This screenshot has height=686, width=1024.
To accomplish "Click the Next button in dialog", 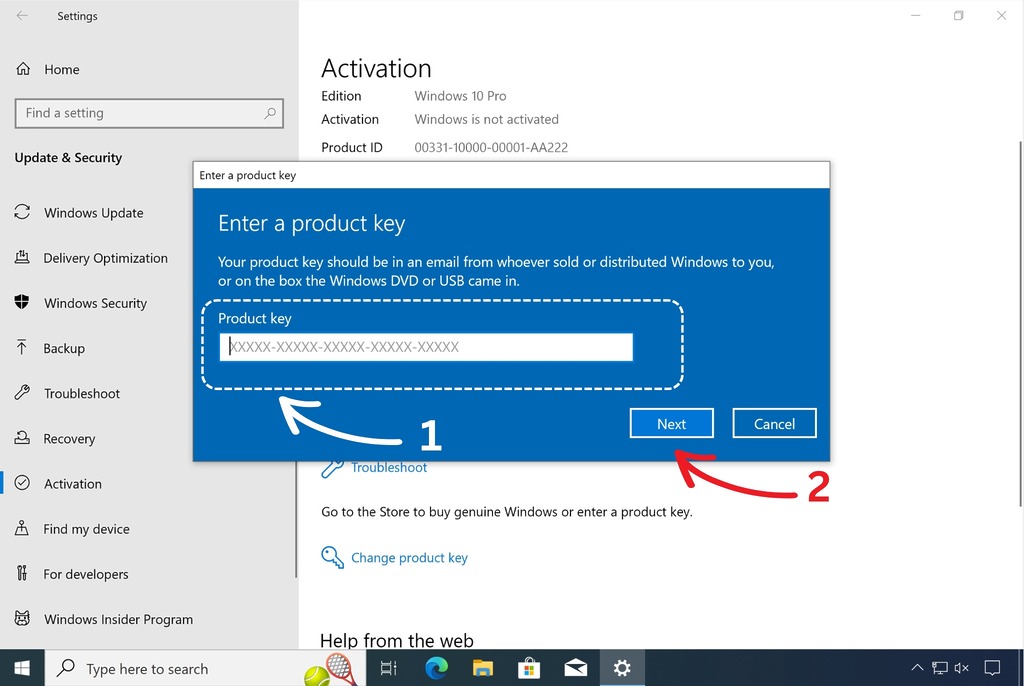I will click(x=671, y=423).
